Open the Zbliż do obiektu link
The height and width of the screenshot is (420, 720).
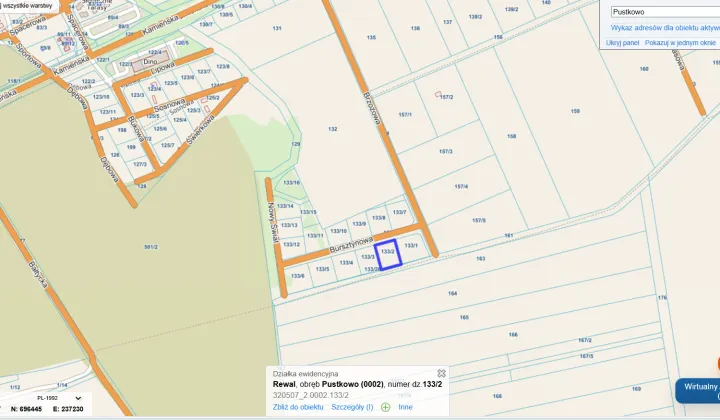[x=298, y=407]
